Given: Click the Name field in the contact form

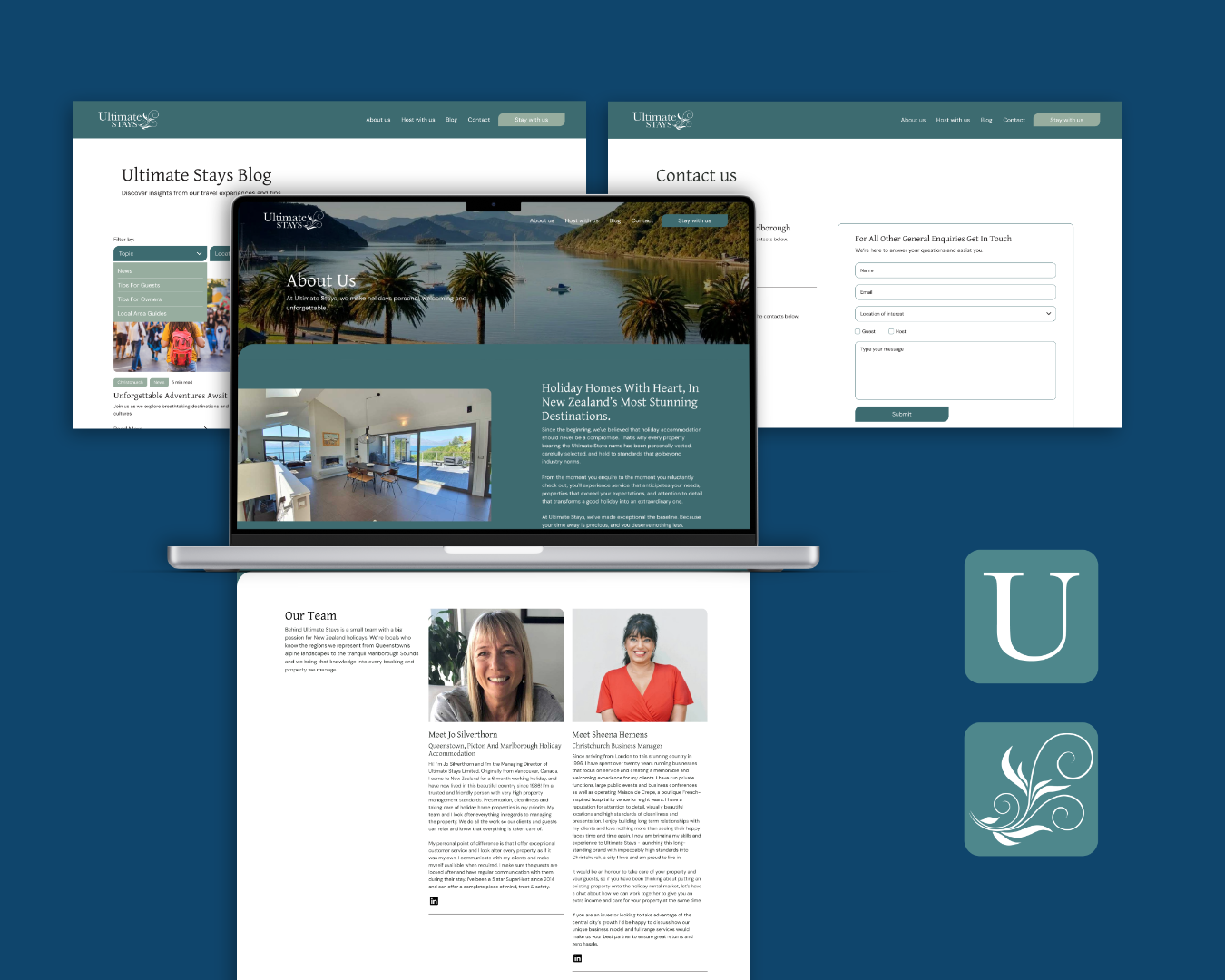Looking at the screenshot, I should tap(955, 270).
